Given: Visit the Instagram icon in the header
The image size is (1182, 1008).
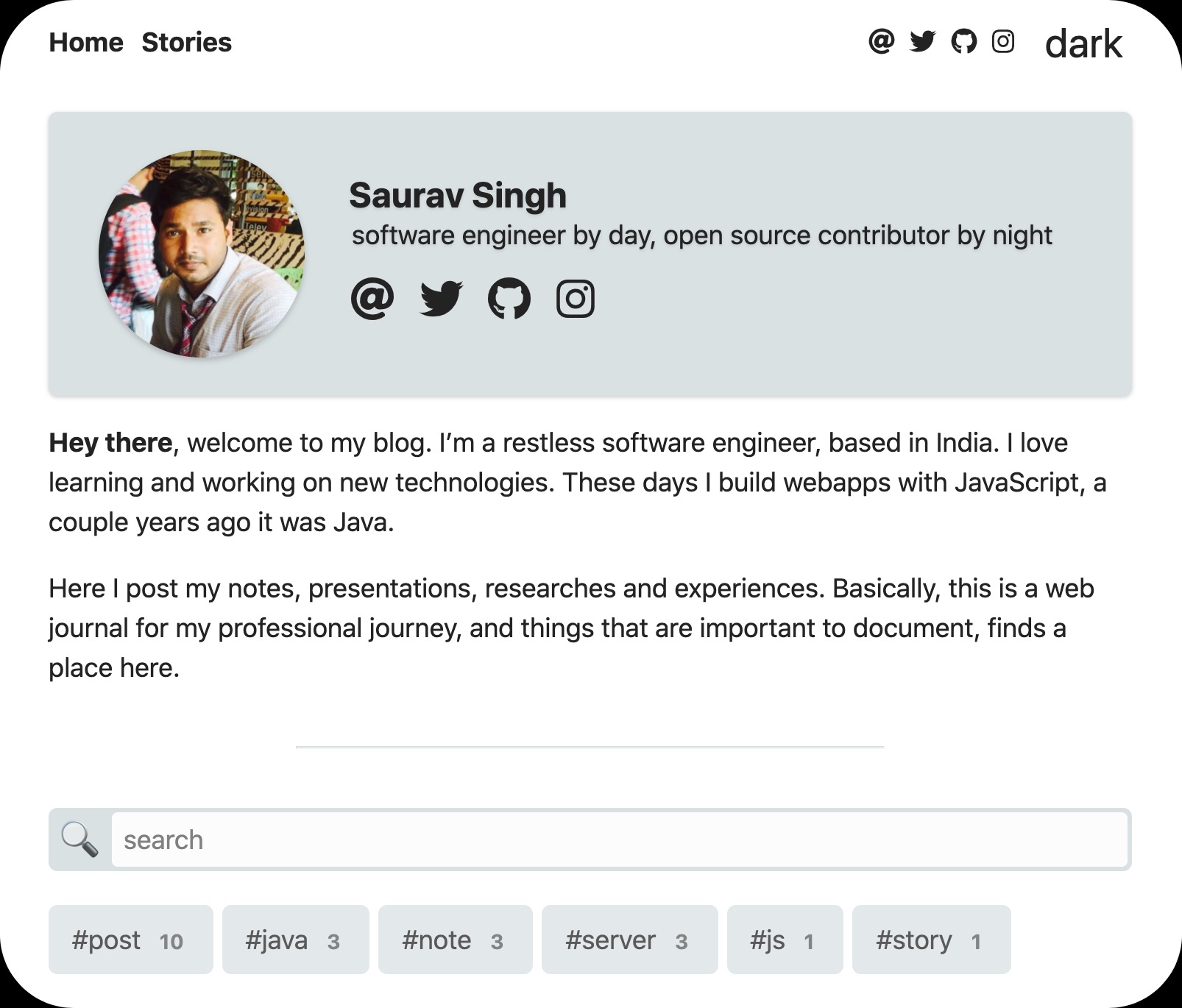Looking at the screenshot, I should (x=1002, y=42).
